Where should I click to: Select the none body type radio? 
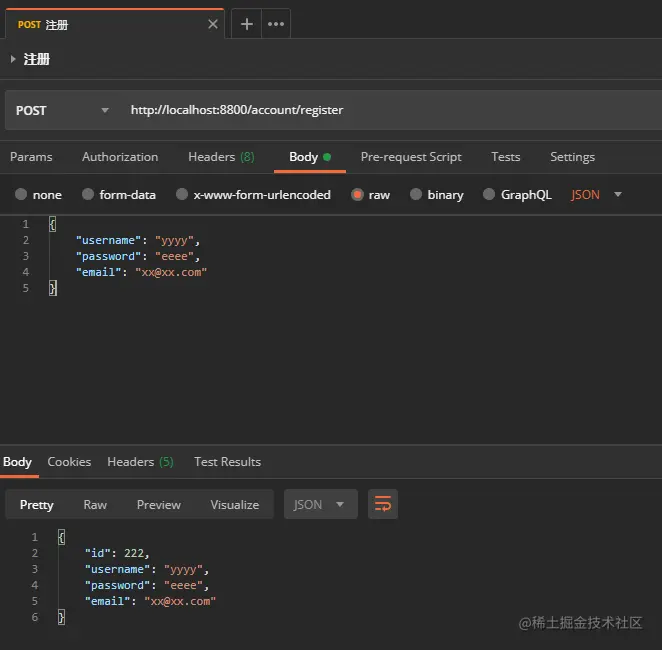[21, 195]
